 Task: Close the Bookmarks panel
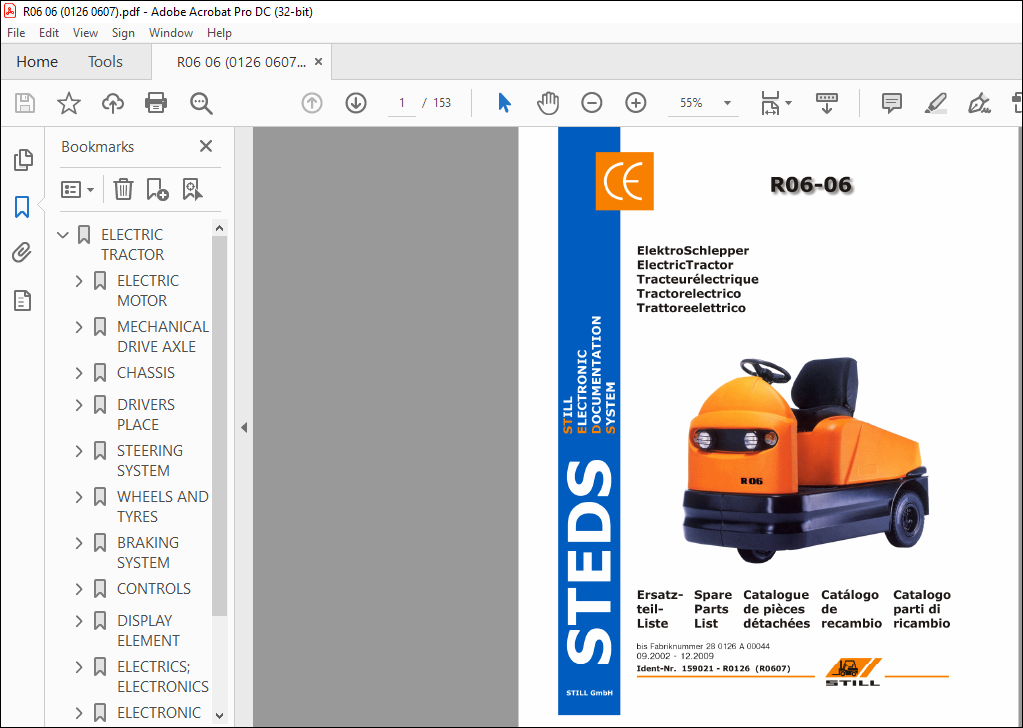[206, 146]
